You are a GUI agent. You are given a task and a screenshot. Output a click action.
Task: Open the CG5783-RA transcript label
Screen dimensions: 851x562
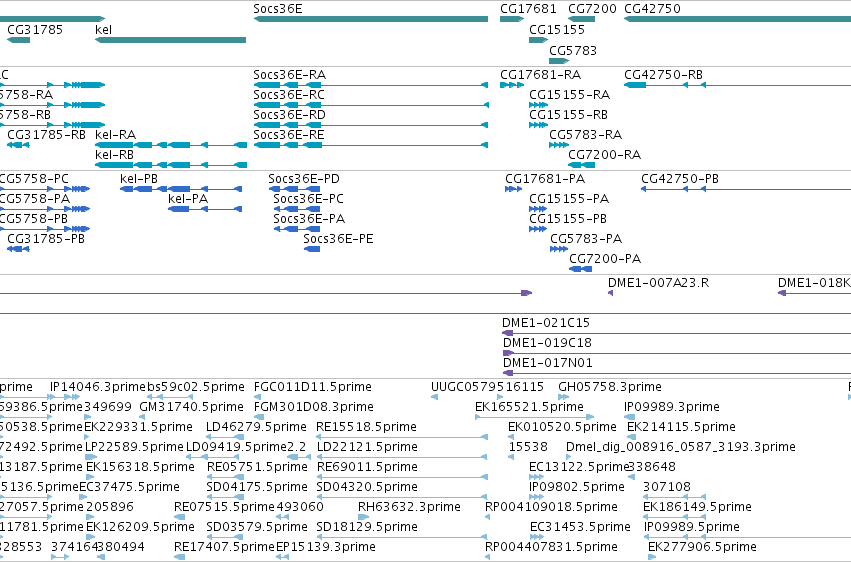click(x=586, y=135)
